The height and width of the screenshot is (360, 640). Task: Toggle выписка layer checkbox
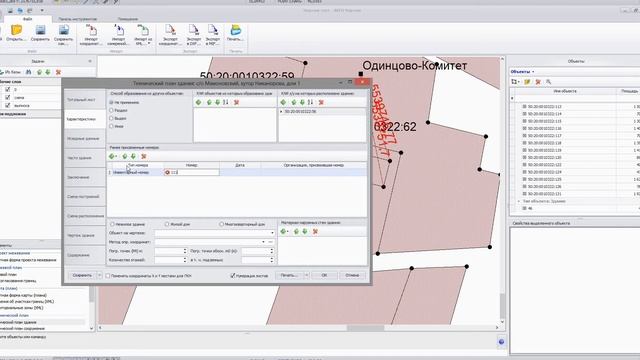pyautogui.click(x=7, y=105)
